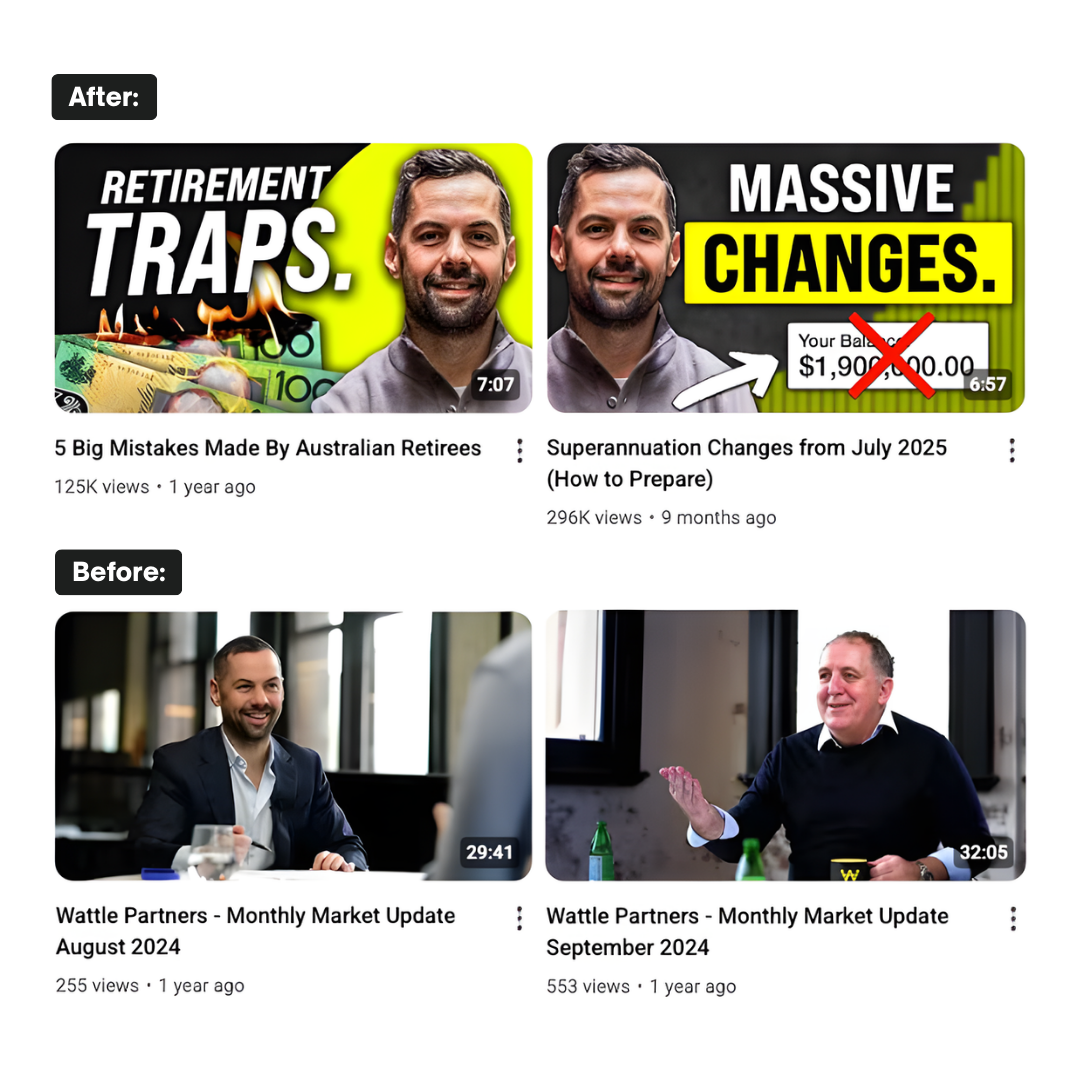Click the Retirement Traps video thumbnail

coord(293,278)
